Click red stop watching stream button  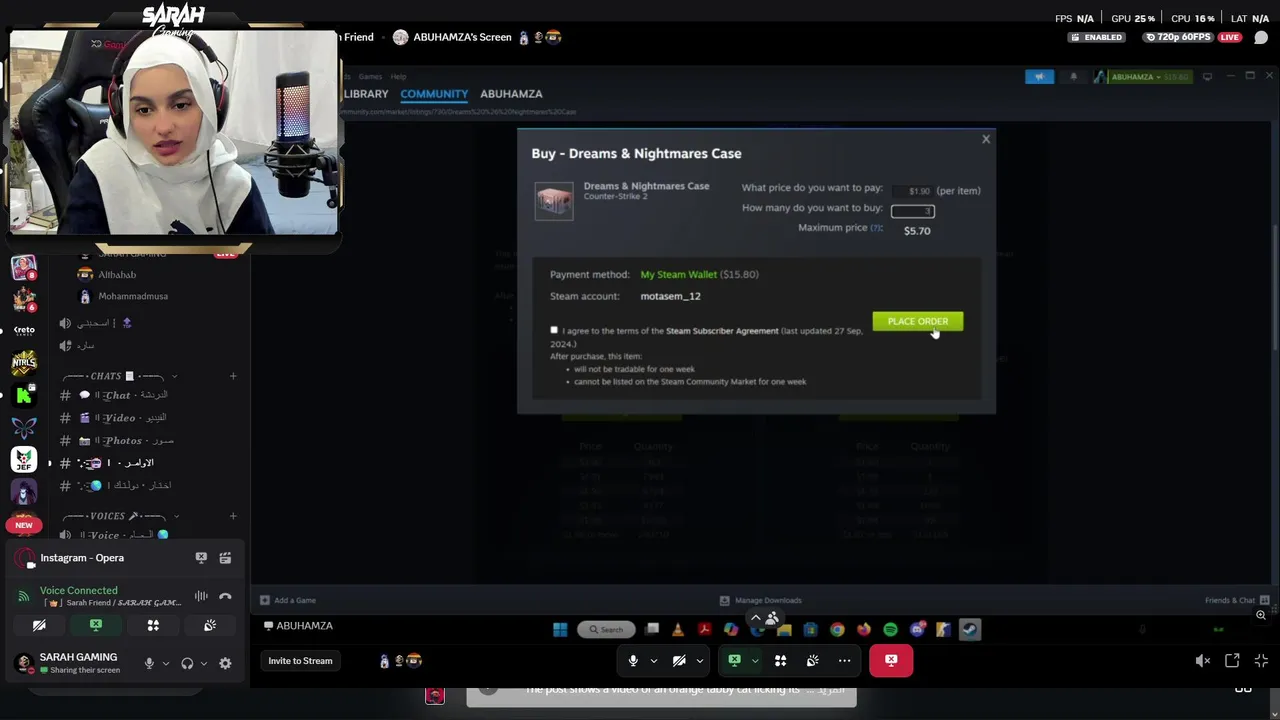(x=891, y=660)
